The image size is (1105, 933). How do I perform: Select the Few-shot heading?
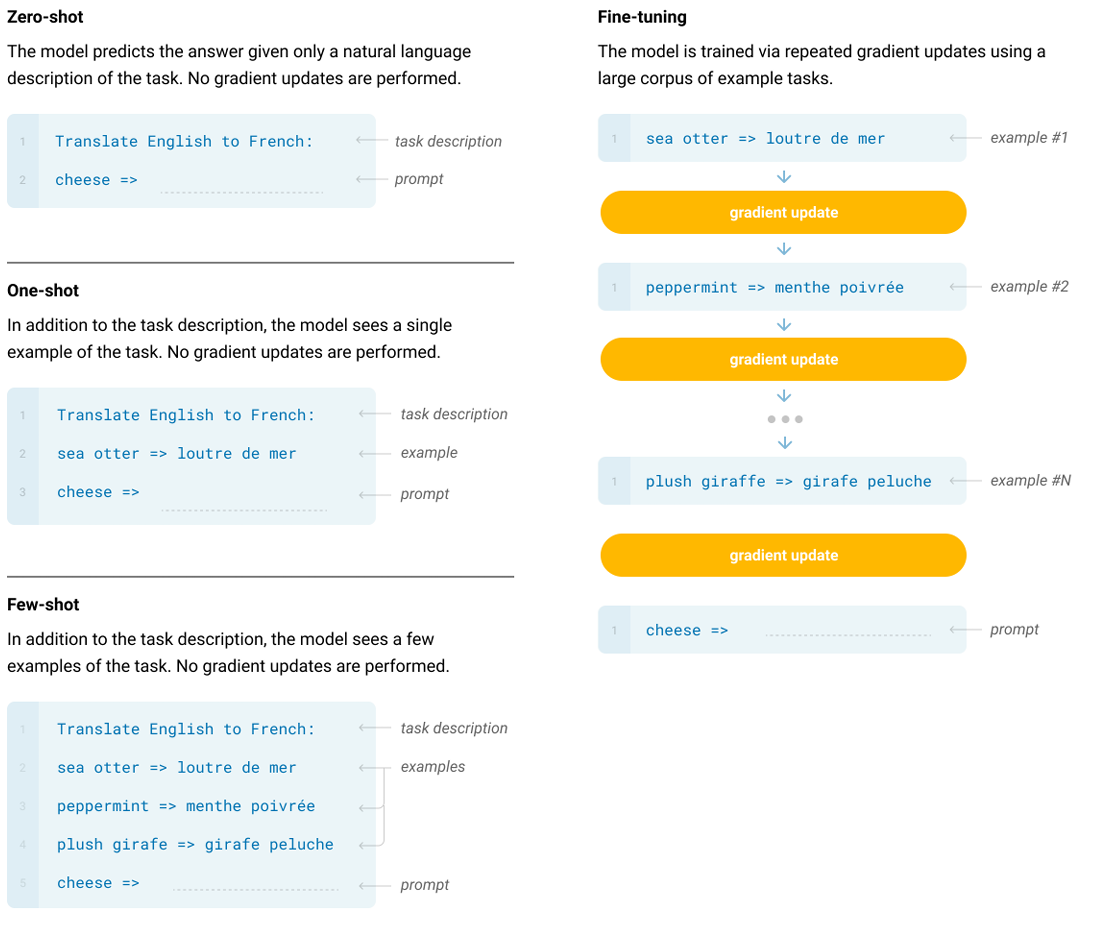pyautogui.click(x=43, y=605)
